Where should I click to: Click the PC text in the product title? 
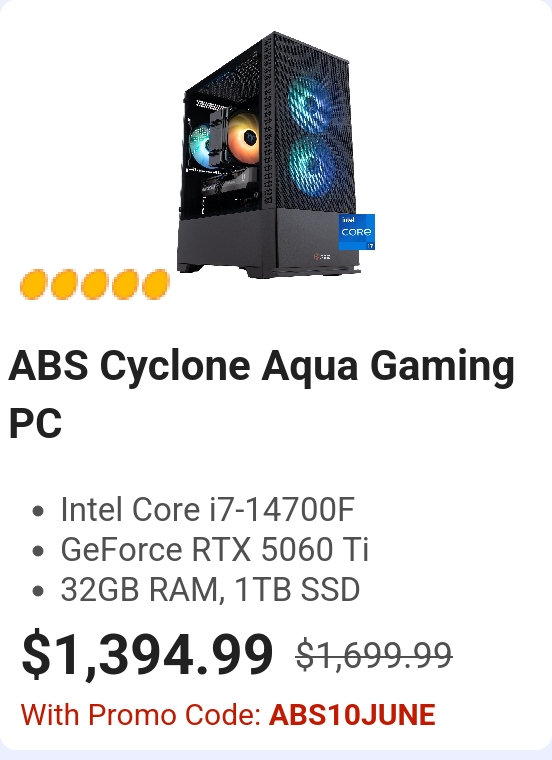[x=35, y=424]
